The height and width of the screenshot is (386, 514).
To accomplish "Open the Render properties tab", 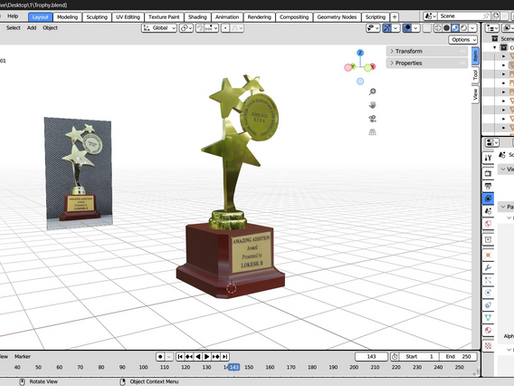I will (x=488, y=173).
